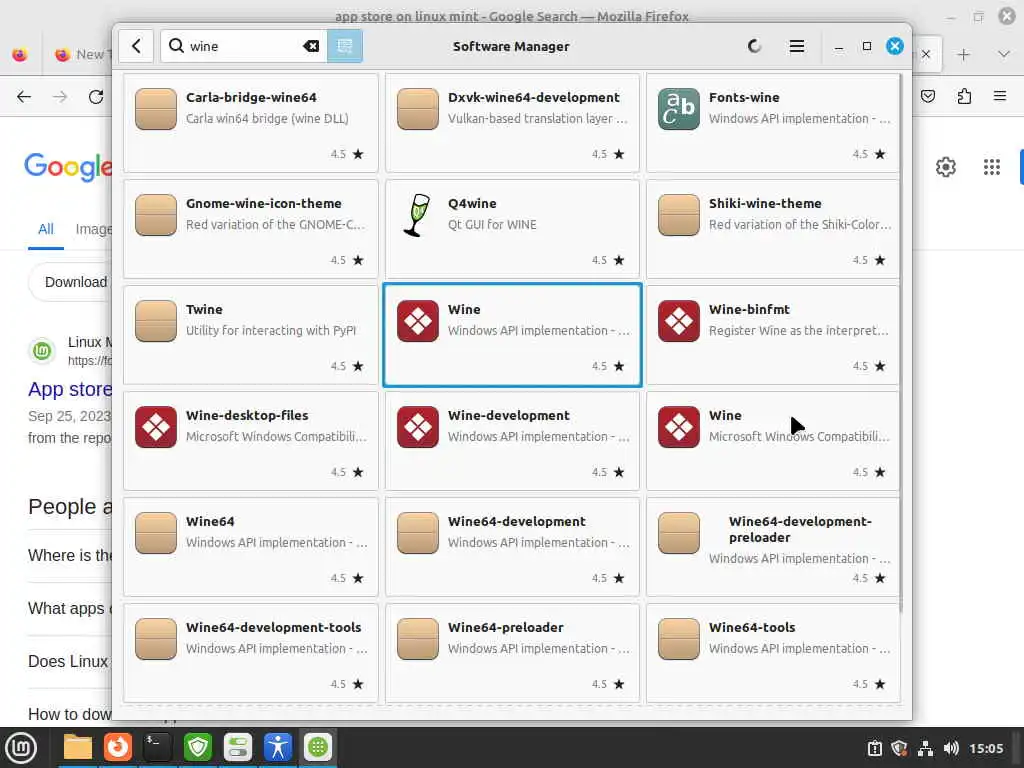The height and width of the screenshot is (768, 1024).
Task: Open Firefox extensions puzzle icon
Action: (x=964, y=97)
